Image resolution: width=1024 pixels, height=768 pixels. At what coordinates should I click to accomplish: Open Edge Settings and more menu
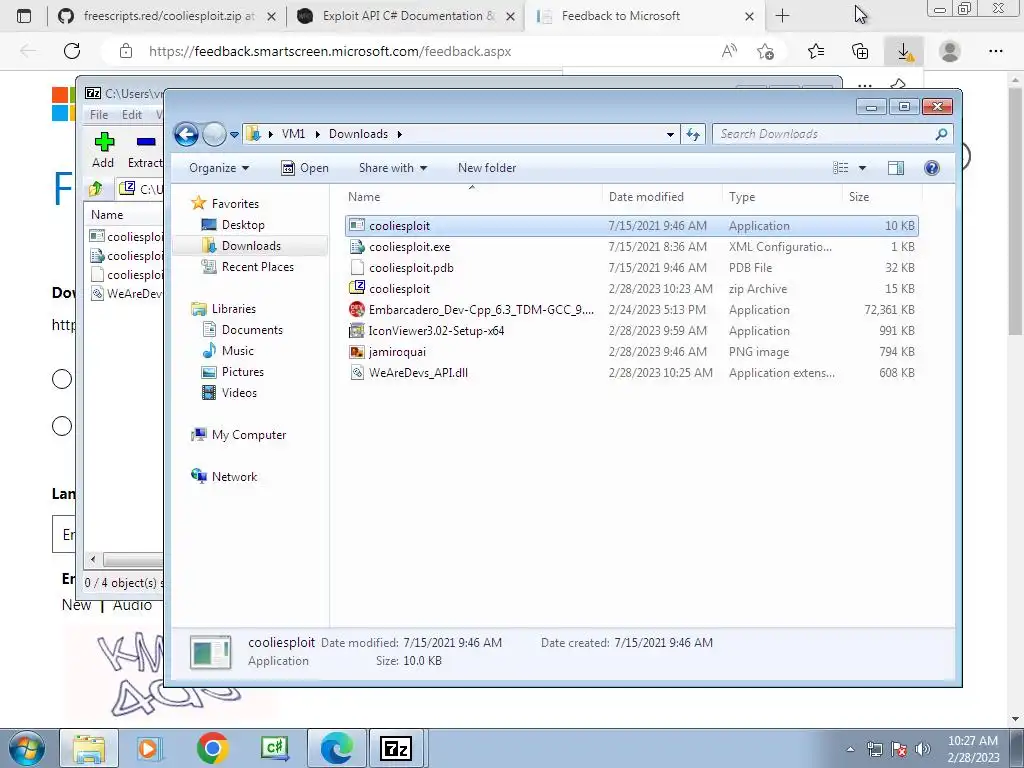pyautogui.click(x=995, y=51)
